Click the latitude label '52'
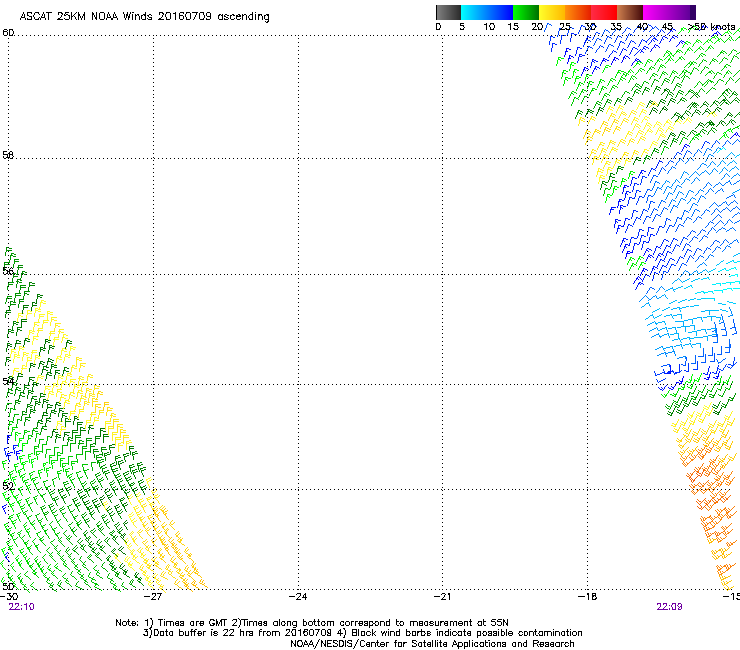Viewport: 740px width, 650px height. pyautogui.click(x=8, y=486)
